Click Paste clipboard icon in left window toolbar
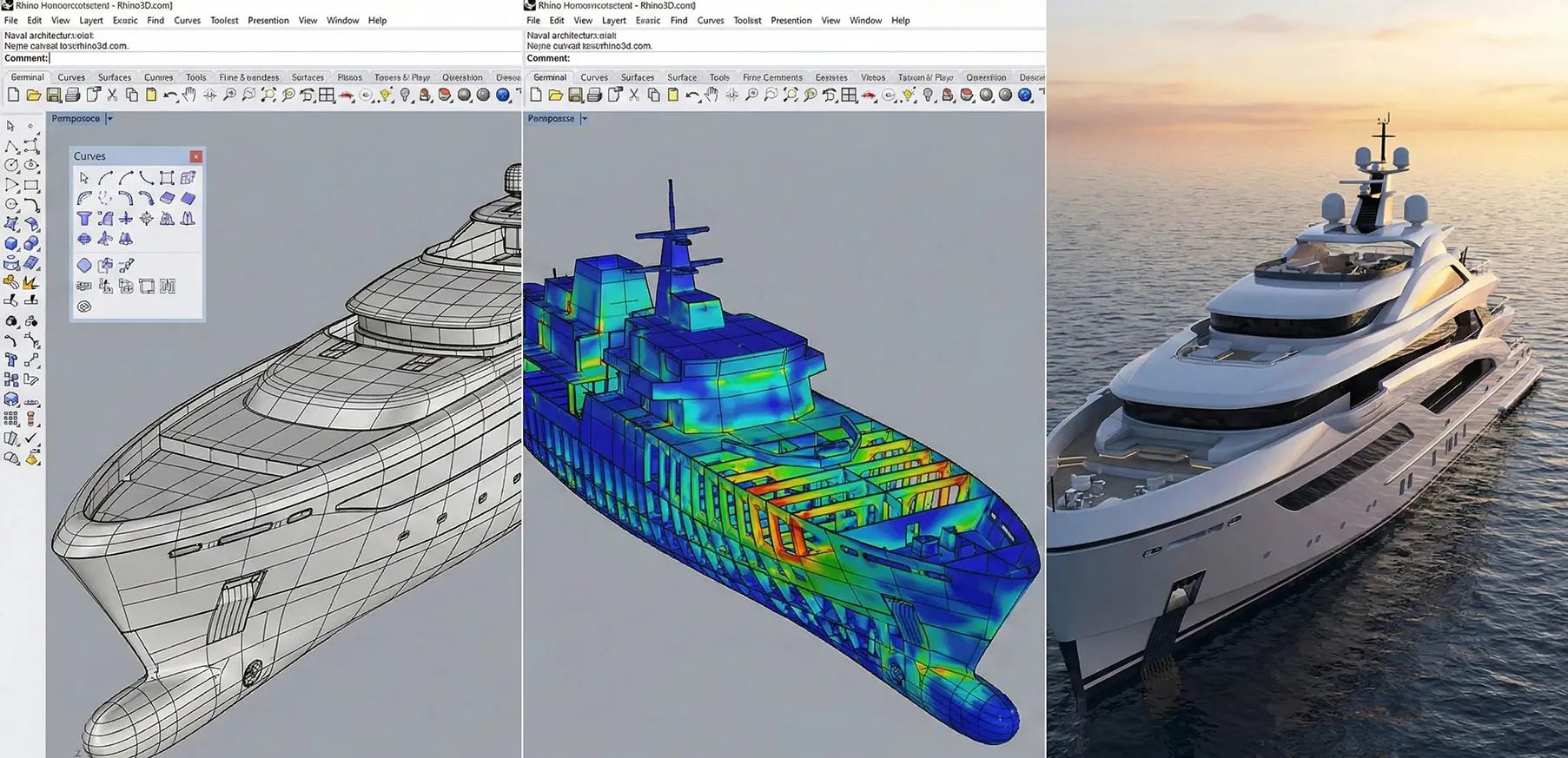The width and height of the screenshot is (1568, 758). click(150, 96)
